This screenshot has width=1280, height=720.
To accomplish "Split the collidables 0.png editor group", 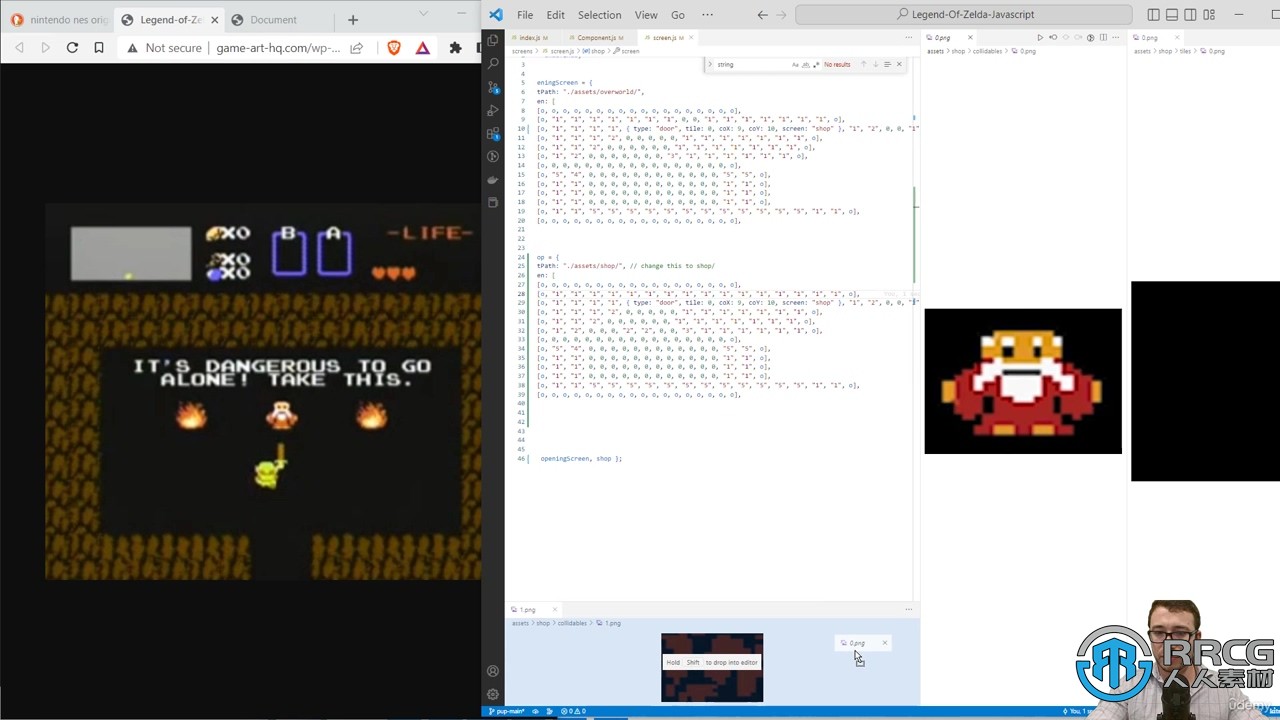I will click(1103, 37).
